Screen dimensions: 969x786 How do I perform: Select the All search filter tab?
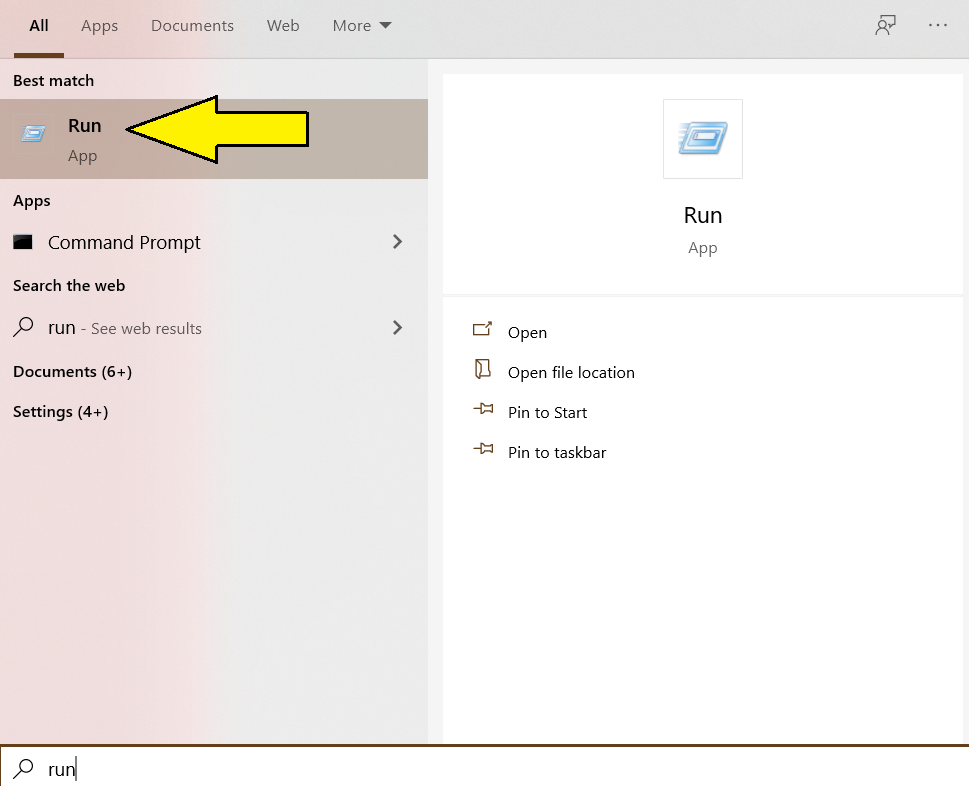pos(38,26)
